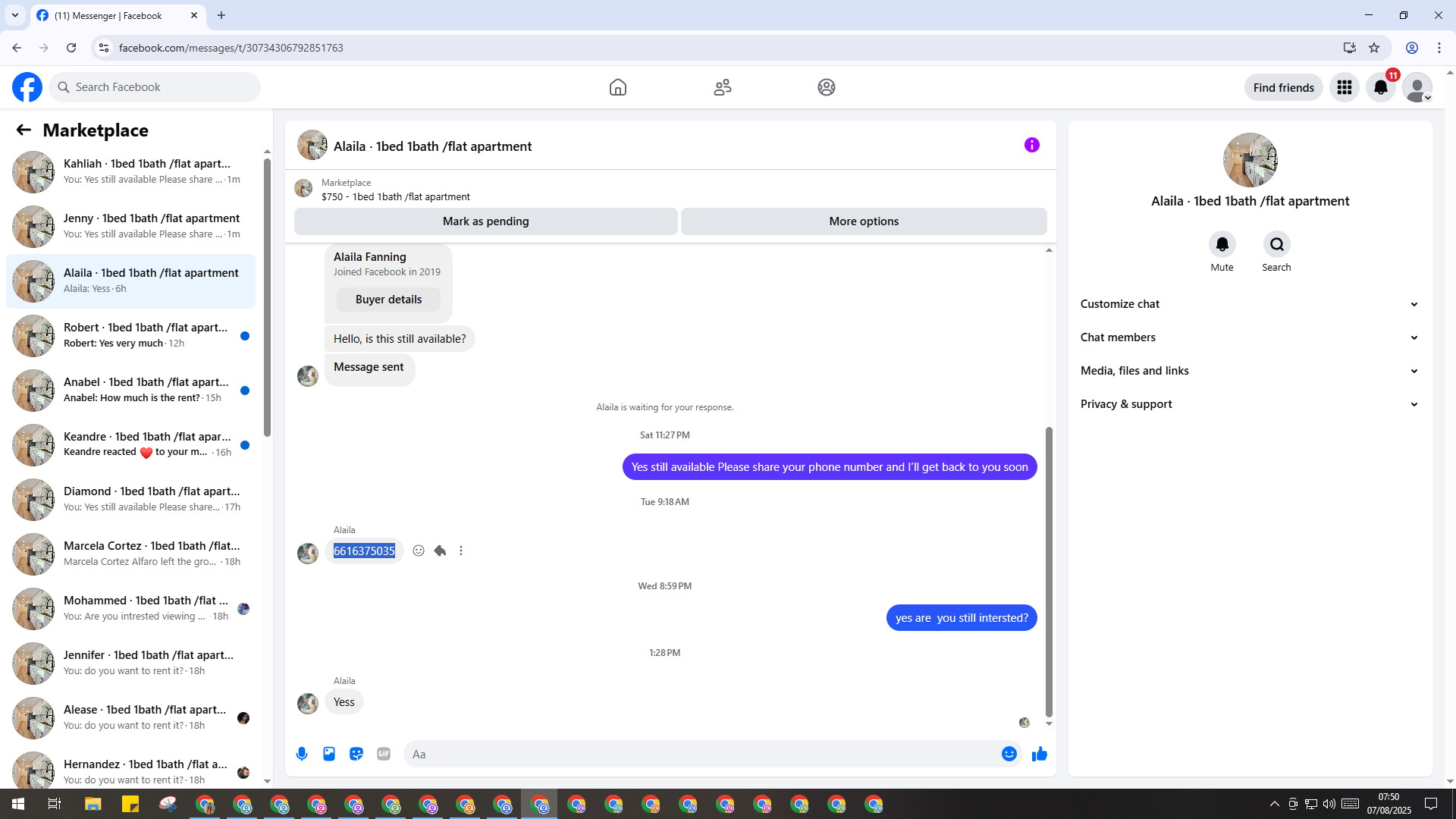Click the Search Facebook field
1456x819 pixels.
click(155, 87)
